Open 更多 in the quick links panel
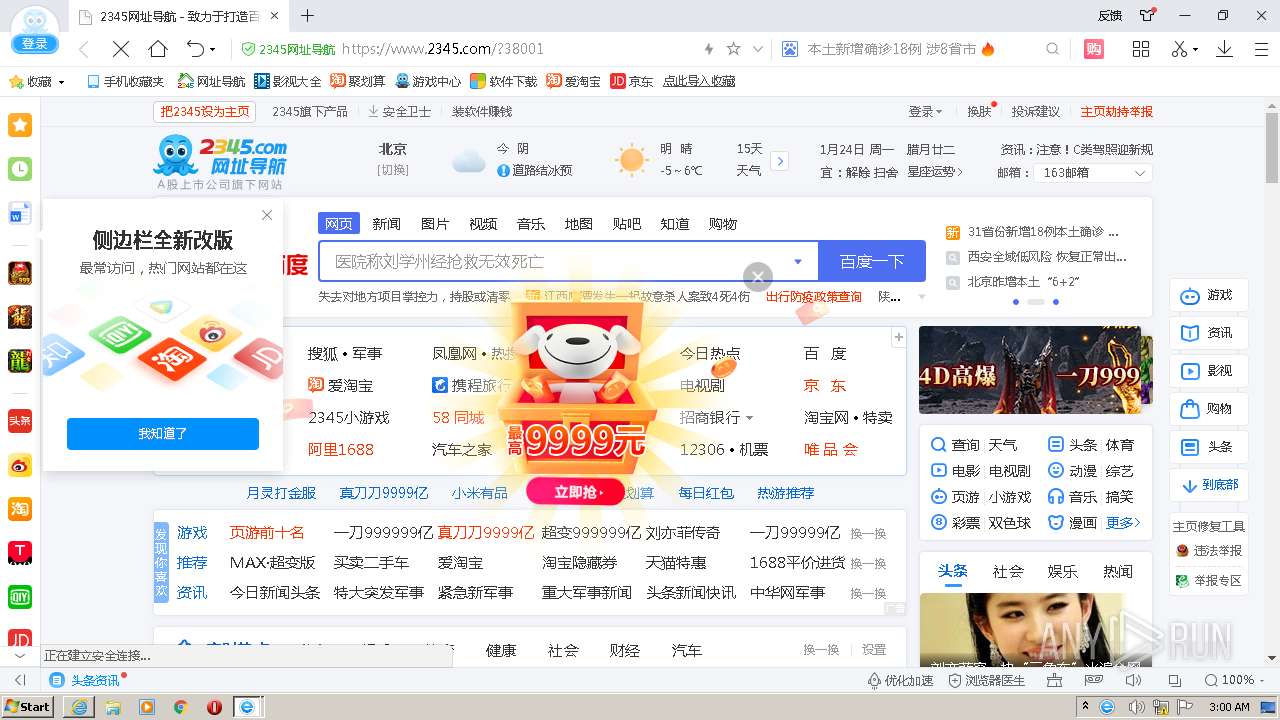Image resolution: width=1280 pixels, height=720 pixels. tap(1123, 523)
